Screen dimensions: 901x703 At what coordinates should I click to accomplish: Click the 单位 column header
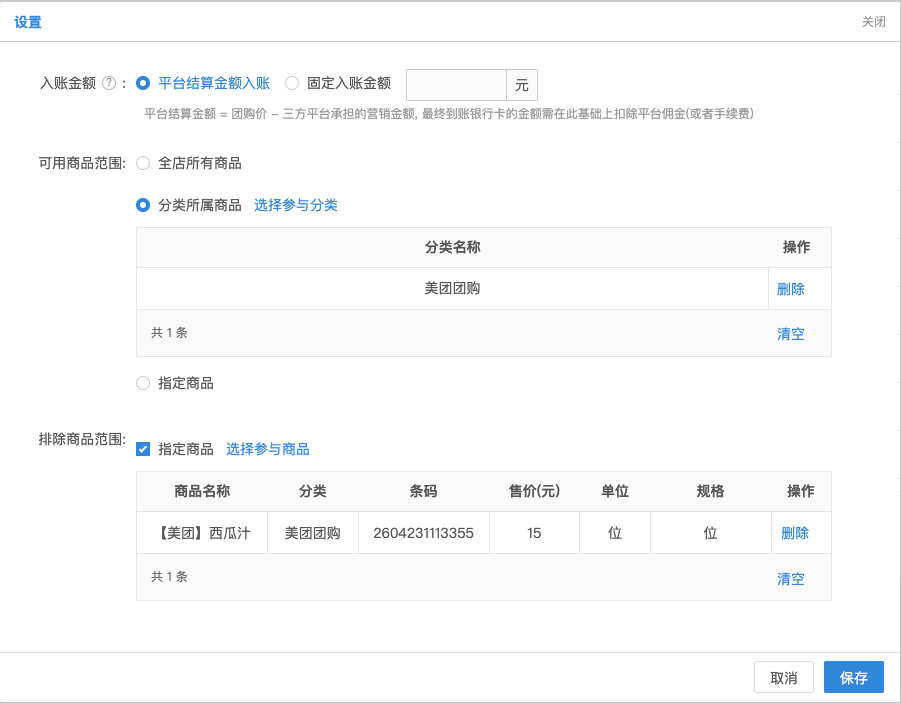click(x=615, y=491)
